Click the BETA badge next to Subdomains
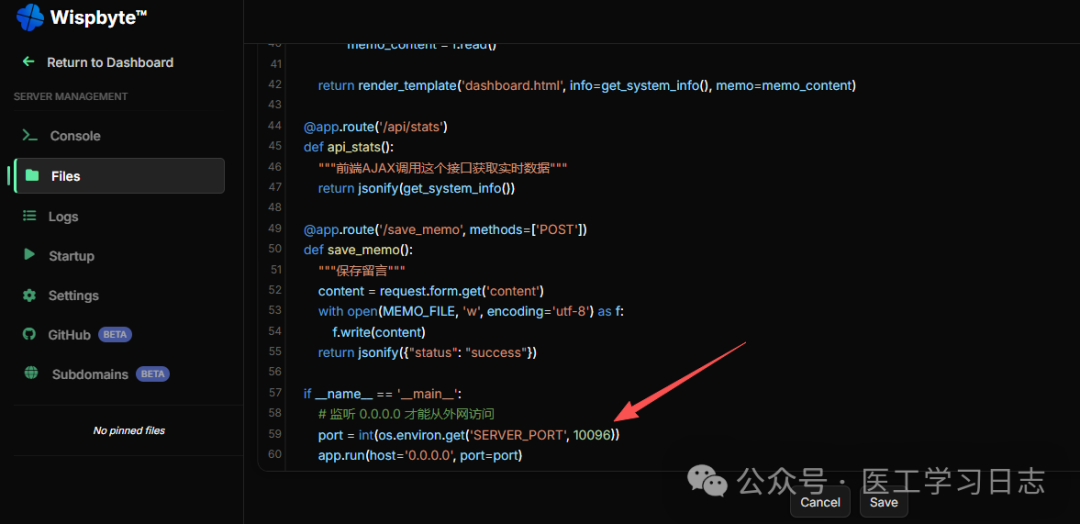Image resolution: width=1080 pixels, height=524 pixels. tap(153, 374)
